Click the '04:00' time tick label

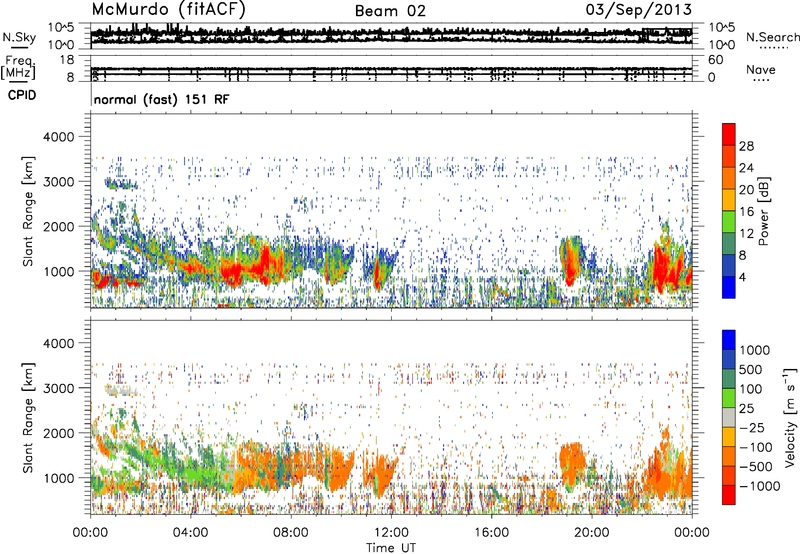190,533
